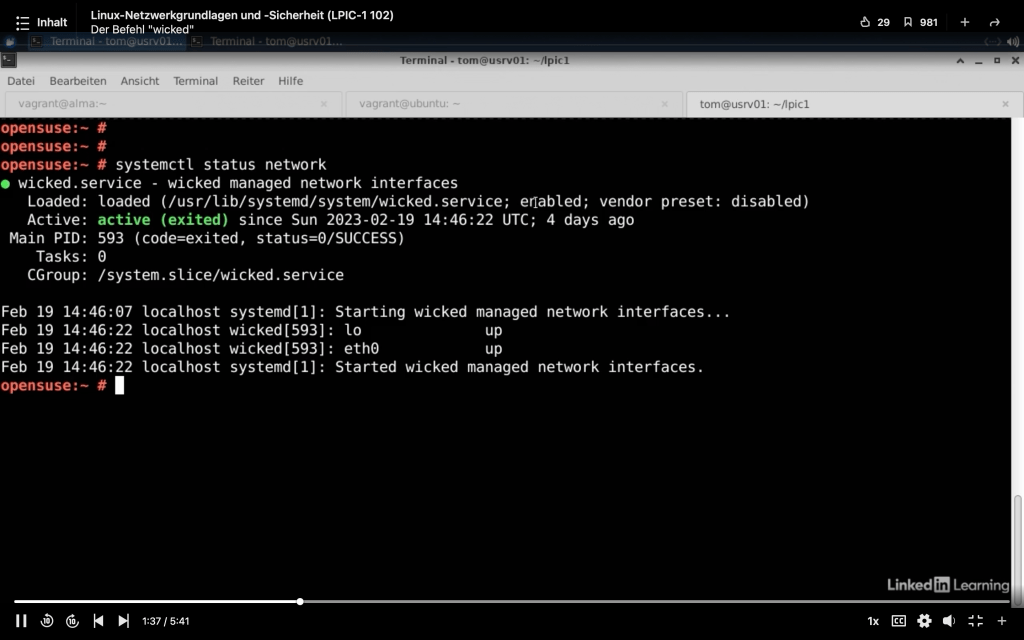Close the vagrant@alma tab
1024x640 pixels.
323,104
